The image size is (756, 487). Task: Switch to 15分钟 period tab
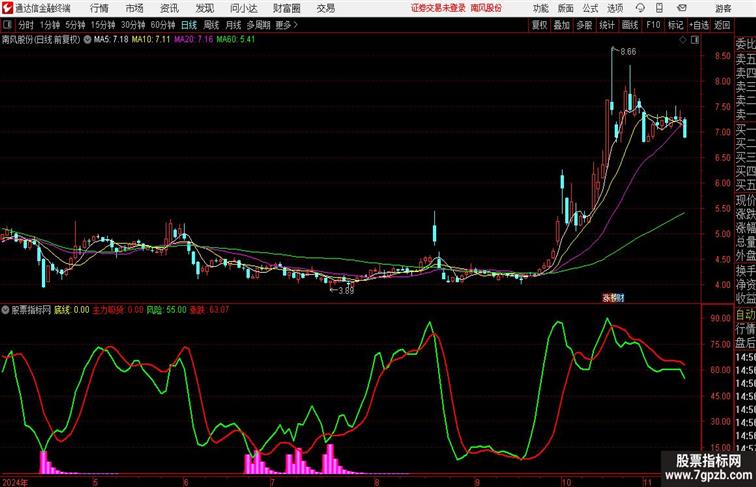tap(103, 25)
